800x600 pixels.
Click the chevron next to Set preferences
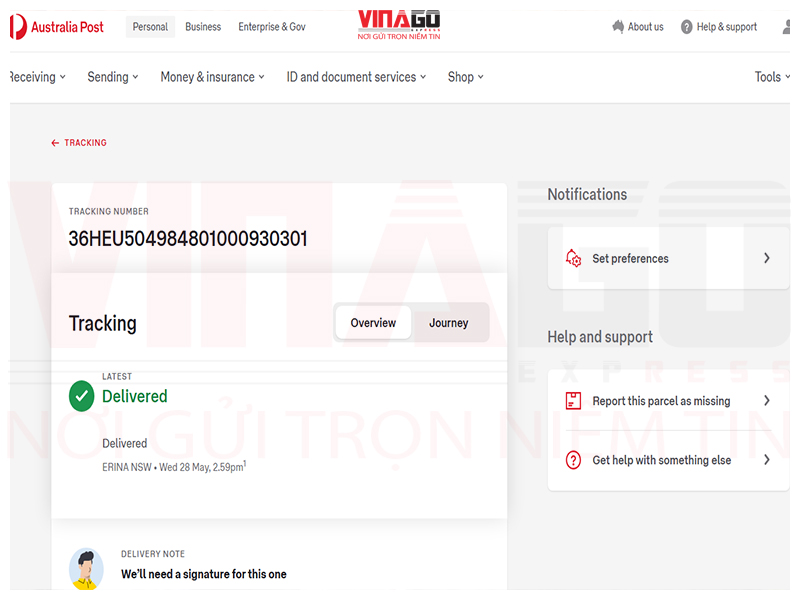(766, 258)
